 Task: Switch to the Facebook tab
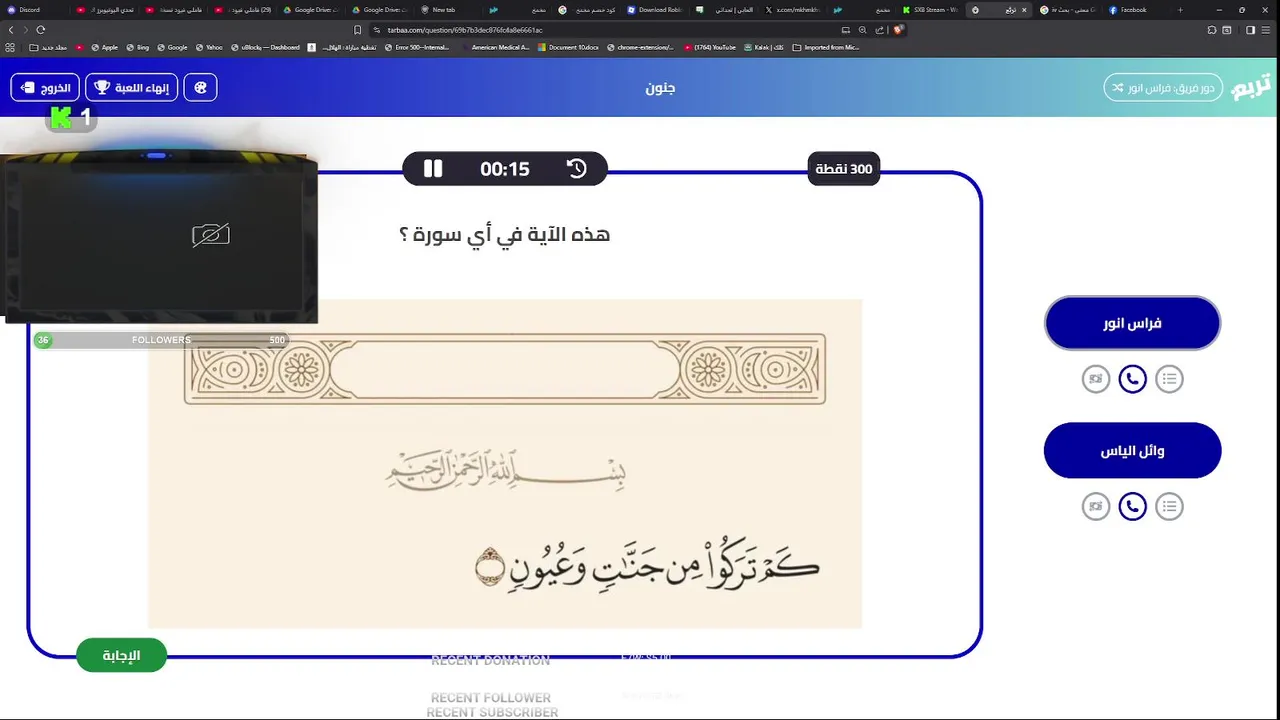[x=1133, y=10]
